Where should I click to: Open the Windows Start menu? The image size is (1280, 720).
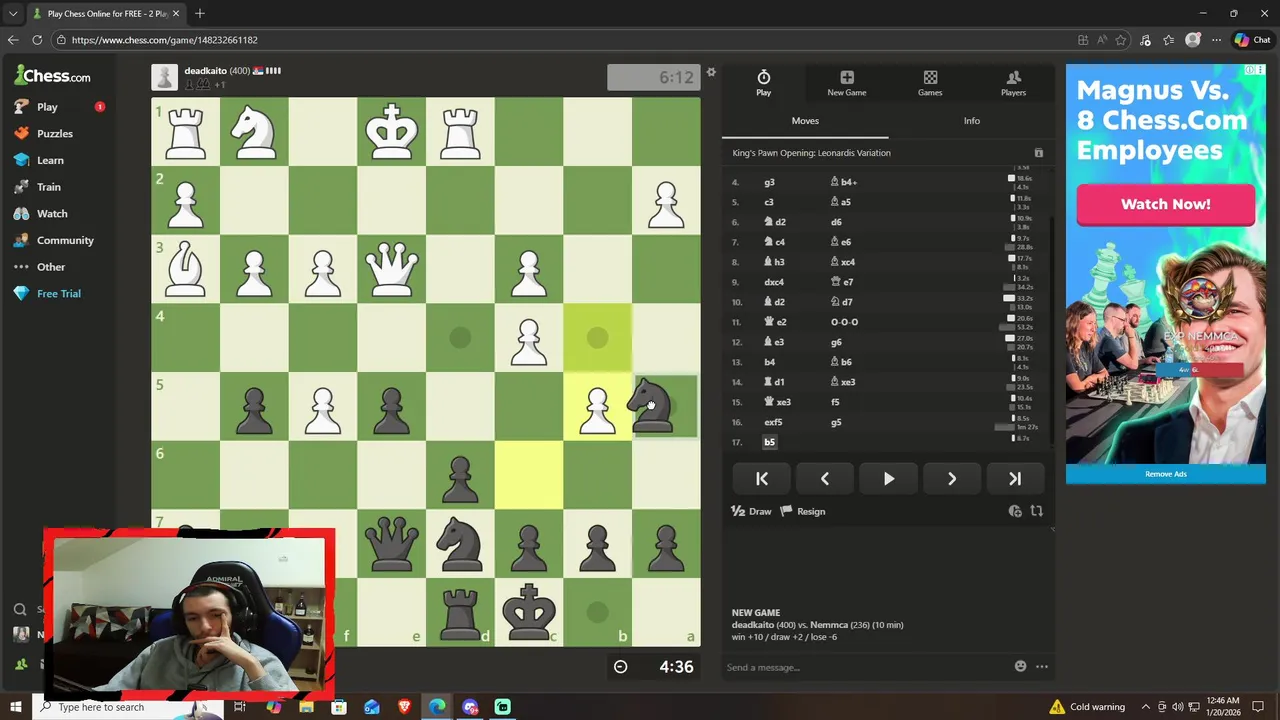click(x=15, y=707)
